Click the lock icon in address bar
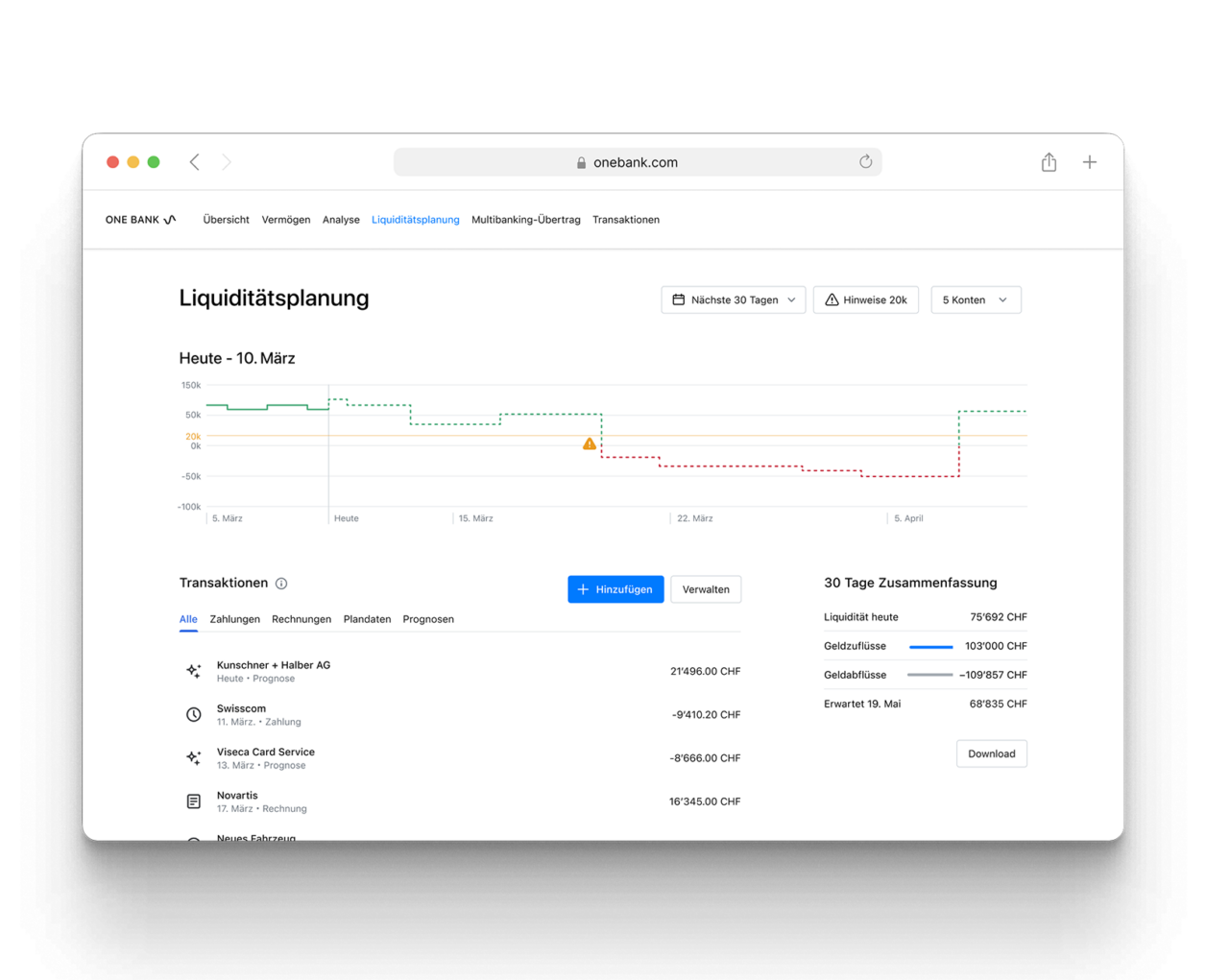 coord(581,162)
